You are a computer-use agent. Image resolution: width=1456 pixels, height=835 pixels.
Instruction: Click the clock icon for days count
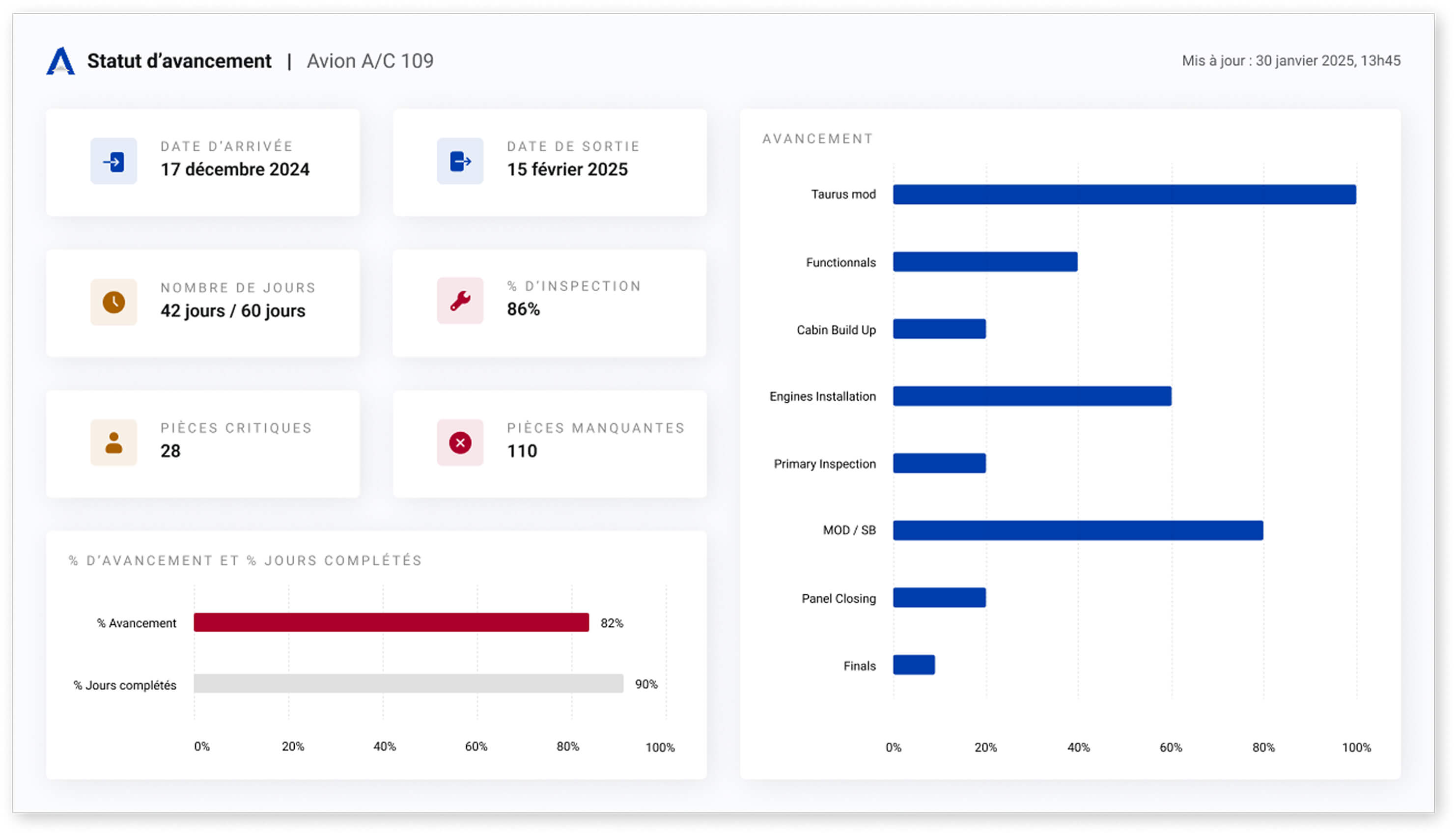click(x=113, y=302)
